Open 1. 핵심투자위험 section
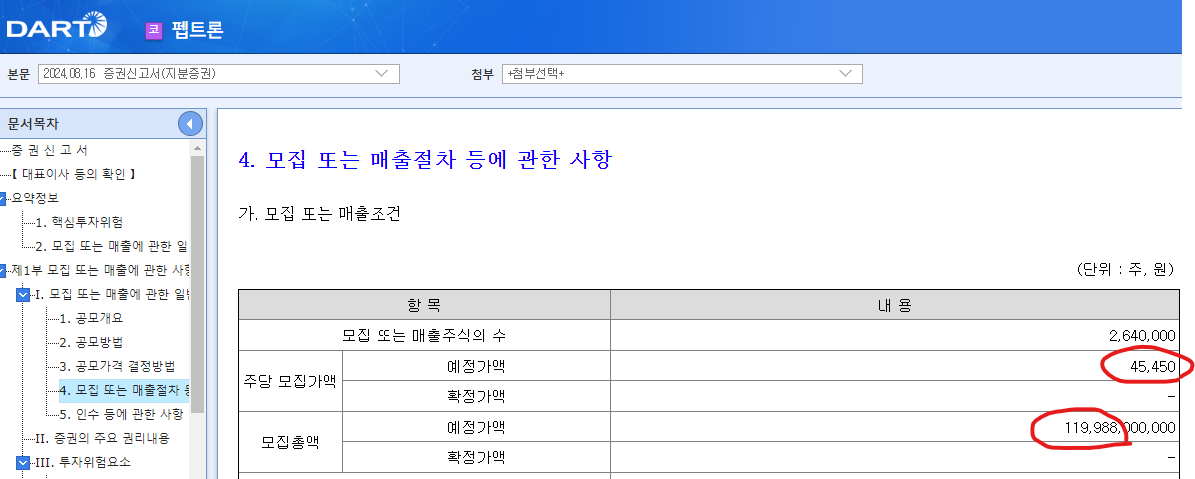 click(78, 222)
